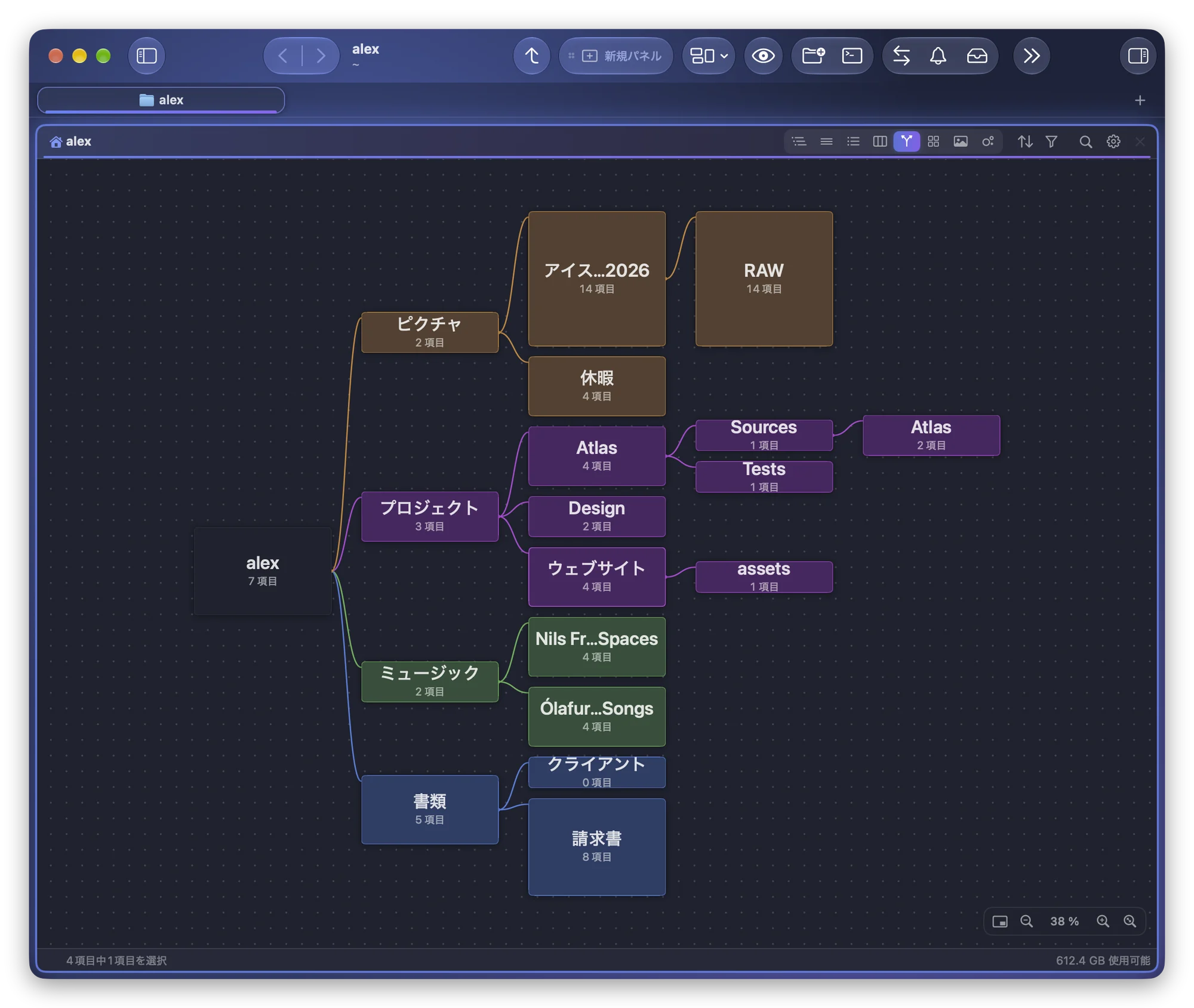Open panel settings gear

1113,141
